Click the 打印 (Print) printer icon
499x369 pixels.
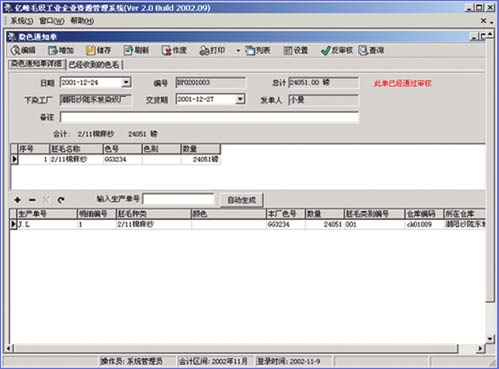[204, 50]
